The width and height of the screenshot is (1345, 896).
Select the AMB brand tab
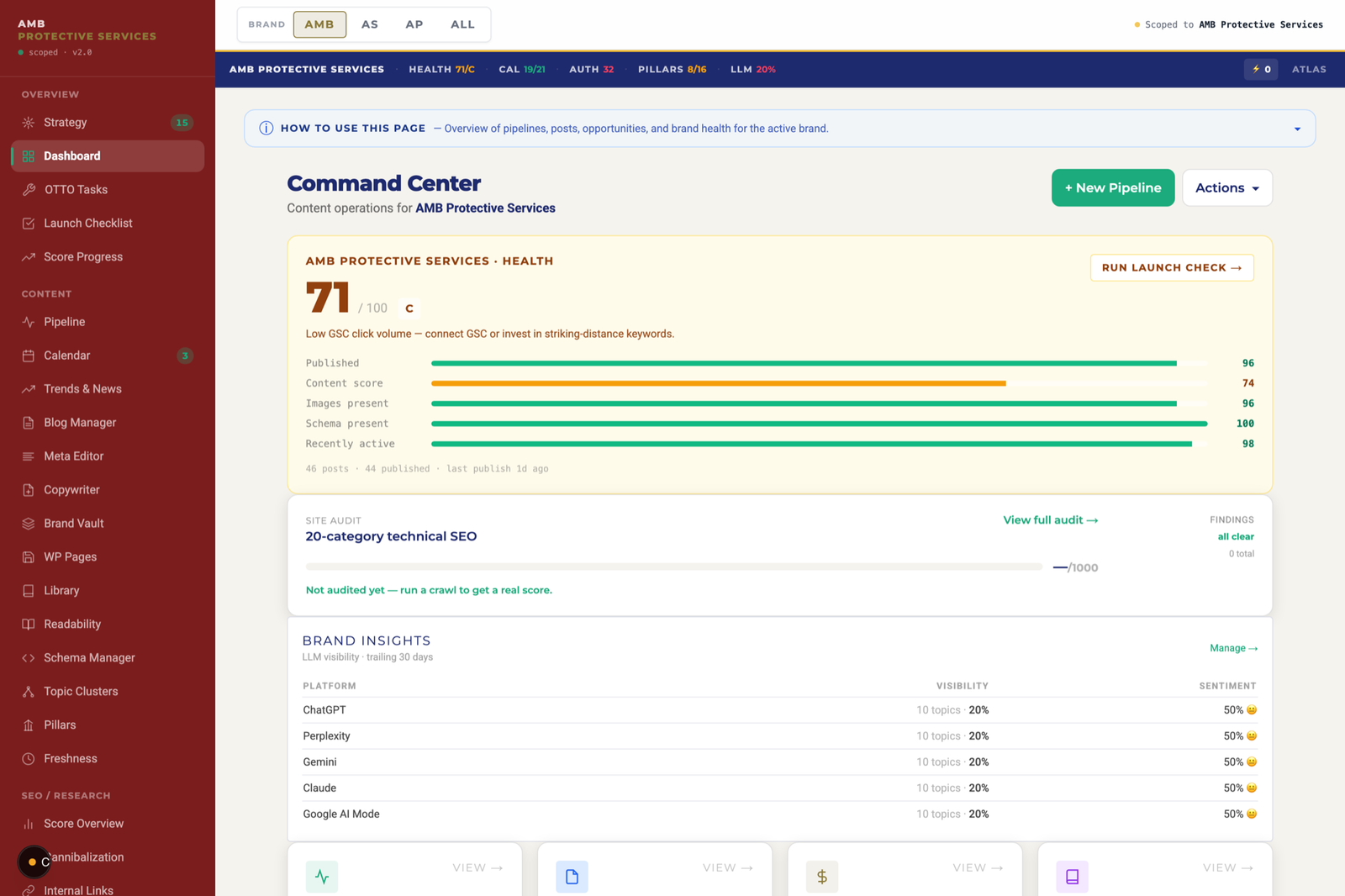[x=319, y=24]
